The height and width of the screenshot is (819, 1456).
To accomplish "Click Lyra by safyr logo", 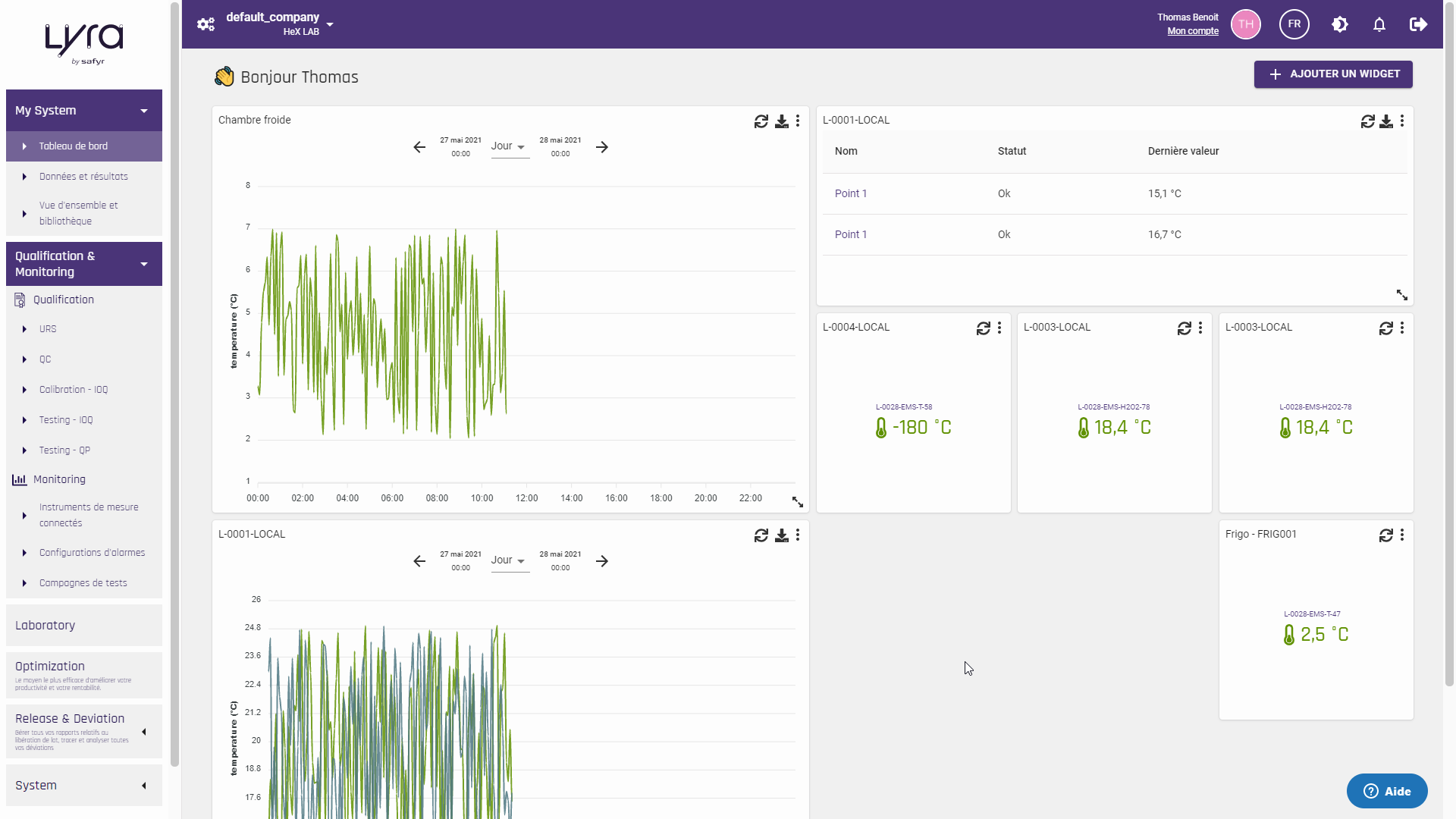I will pos(84,44).
